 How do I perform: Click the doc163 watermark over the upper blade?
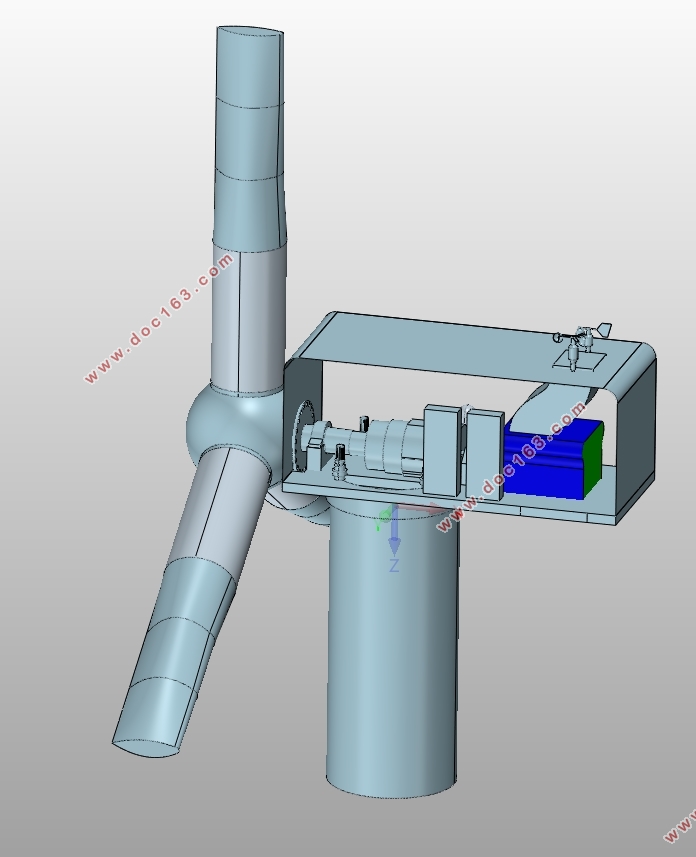[x=160, y=320]
